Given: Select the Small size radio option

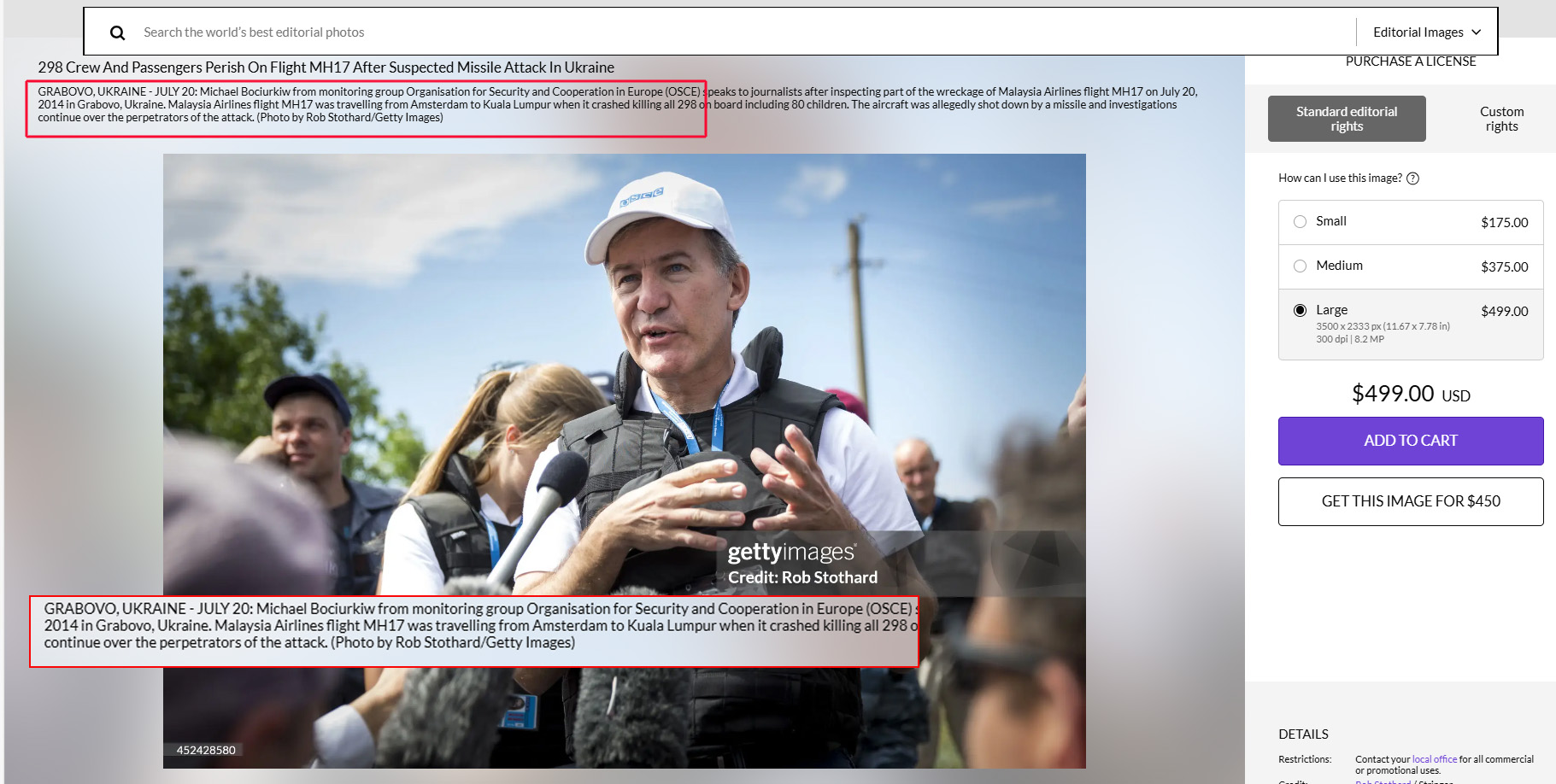Looking at the screenshot, I should (1300, 221).
